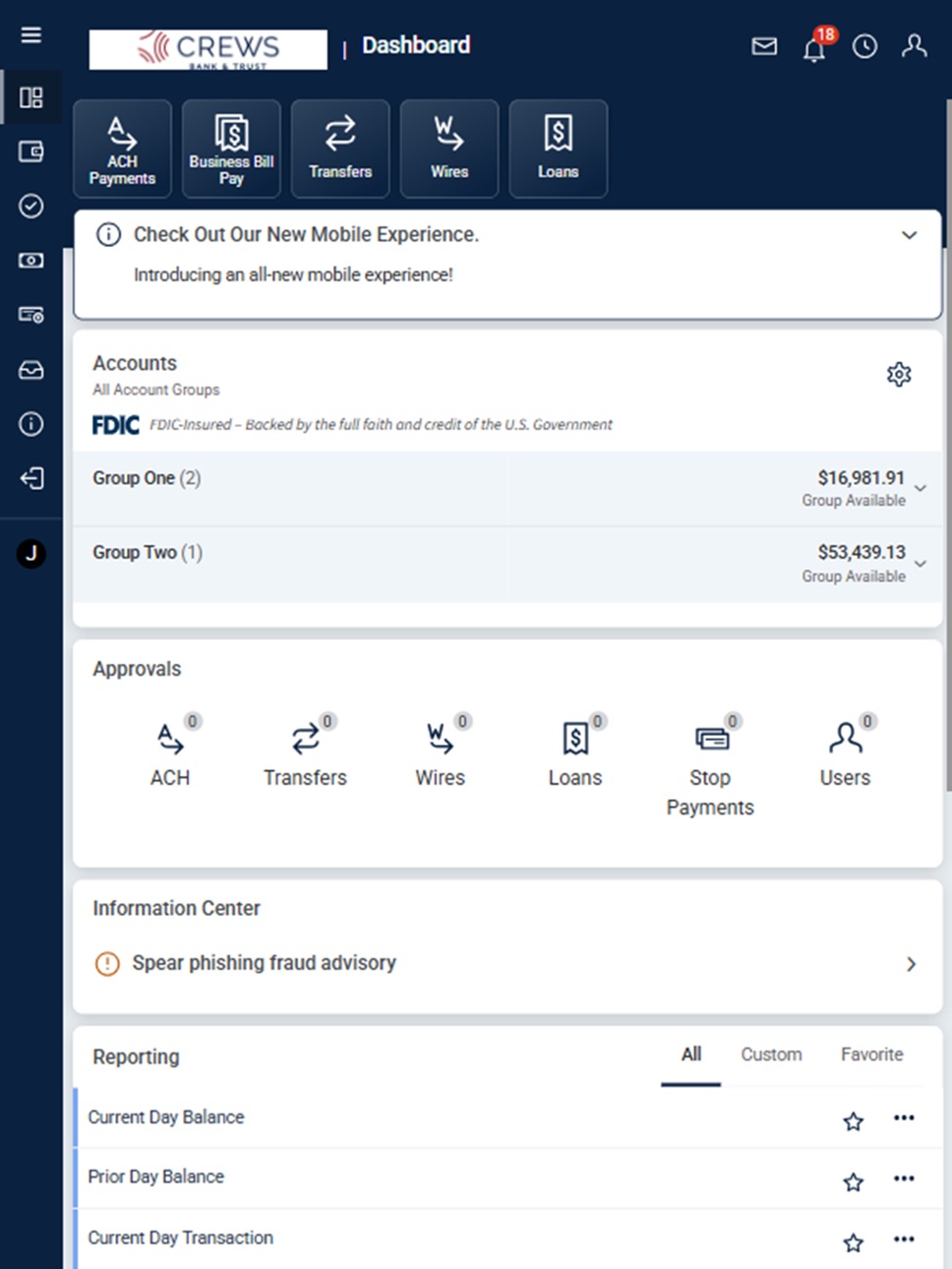Image resolution: width=952 pixels, height=1269 pixels.
Task: Open more options for Current Day Balance
Action: point(904,1118)
